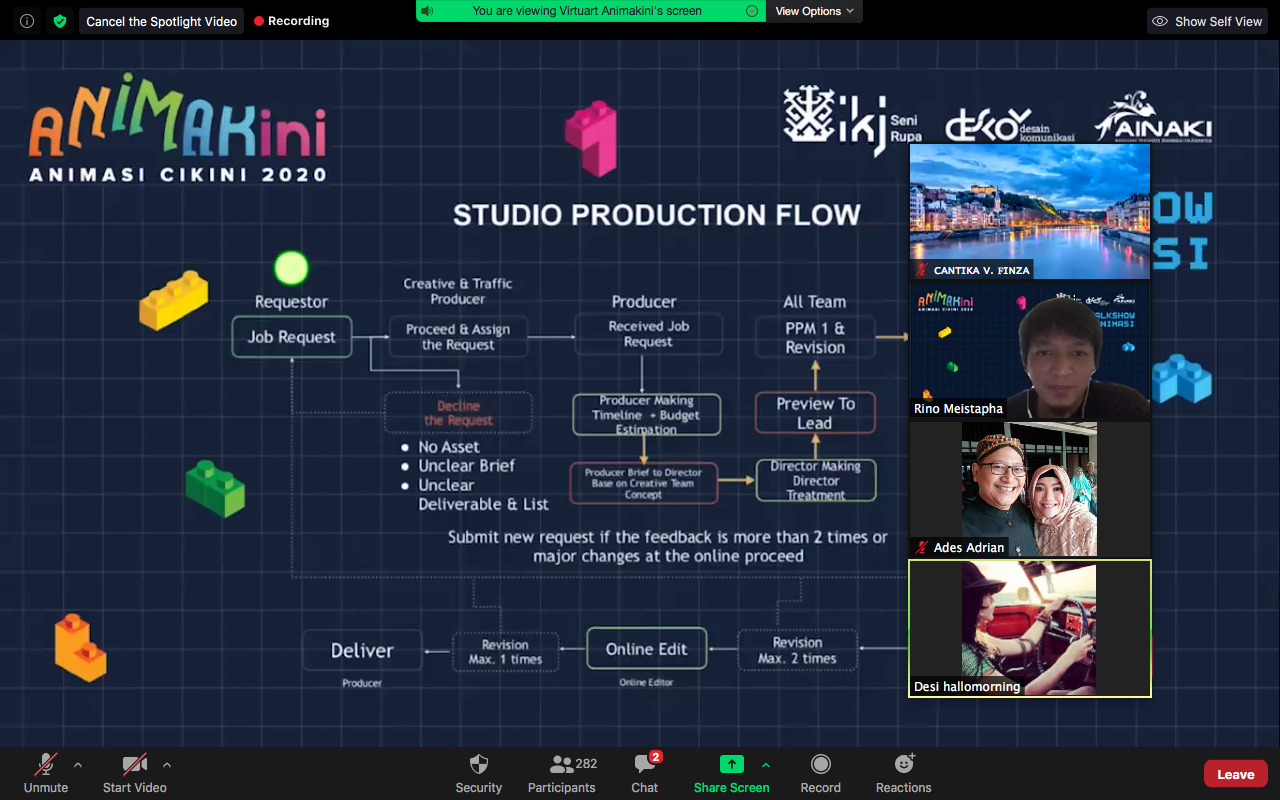Click the green Share Screen button

pos(732,773)
